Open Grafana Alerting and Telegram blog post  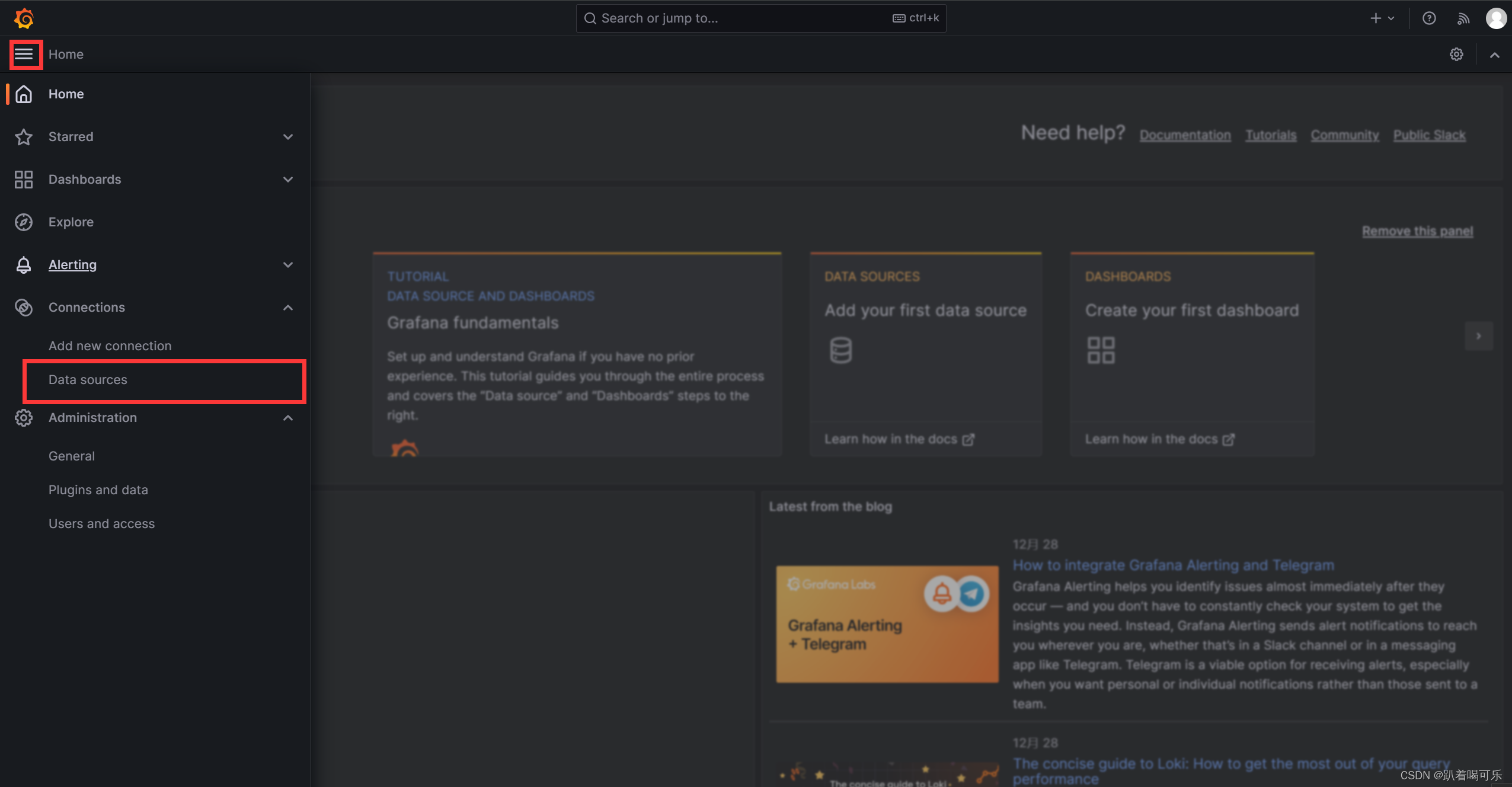1173,565
